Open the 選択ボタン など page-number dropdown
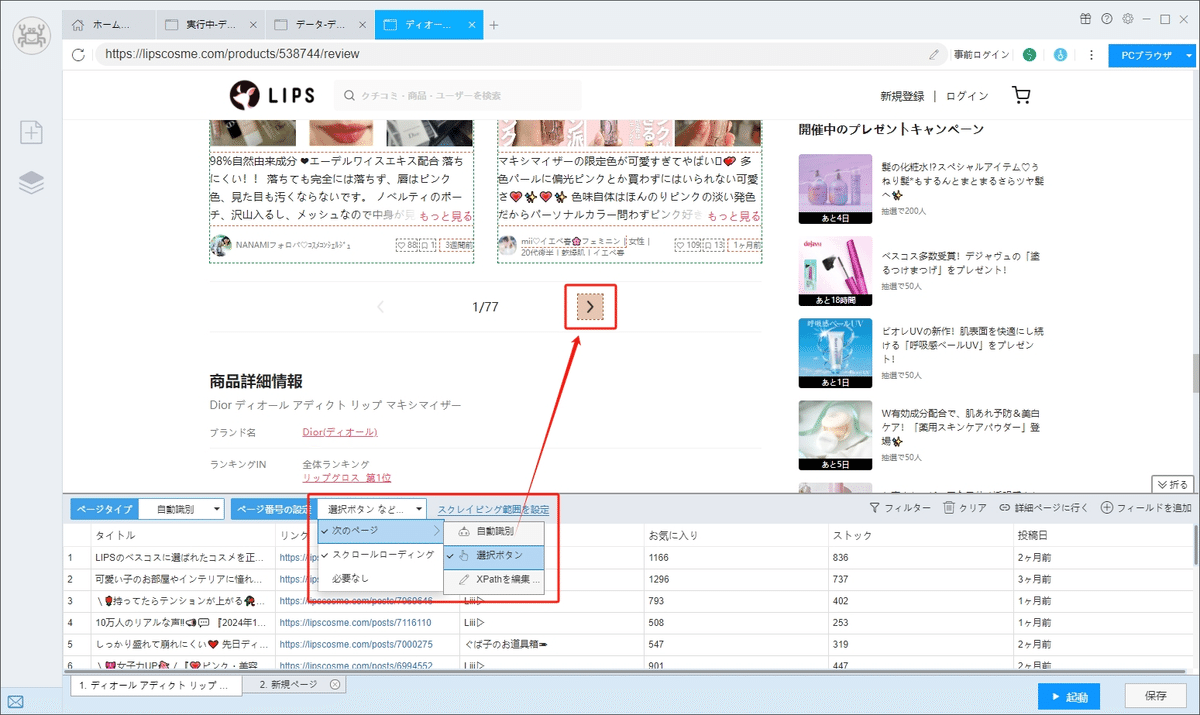This screenshot has width=1200, height=715. [373, 508]
